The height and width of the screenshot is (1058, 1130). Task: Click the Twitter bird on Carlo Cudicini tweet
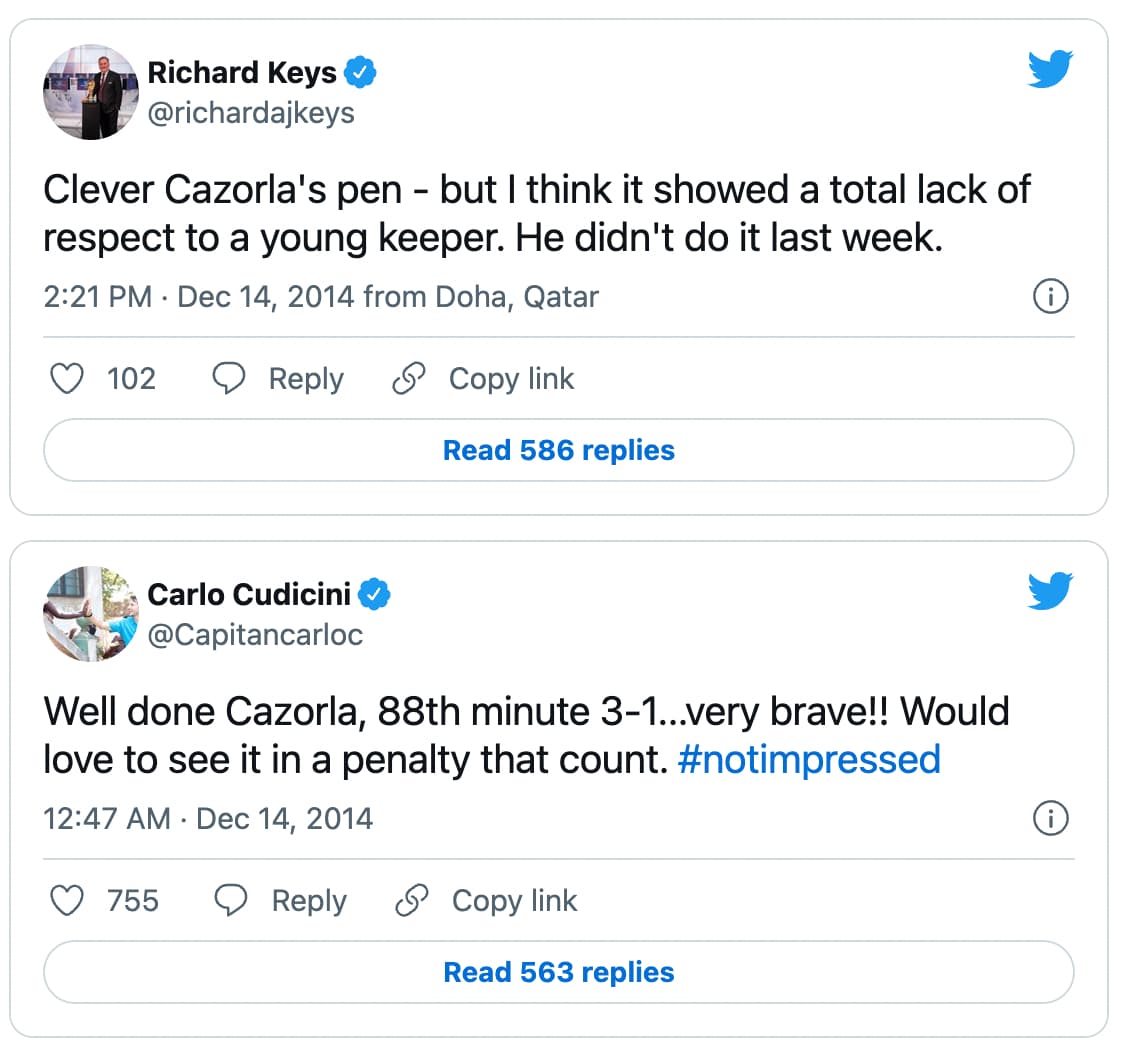[x=1050, y=590]
